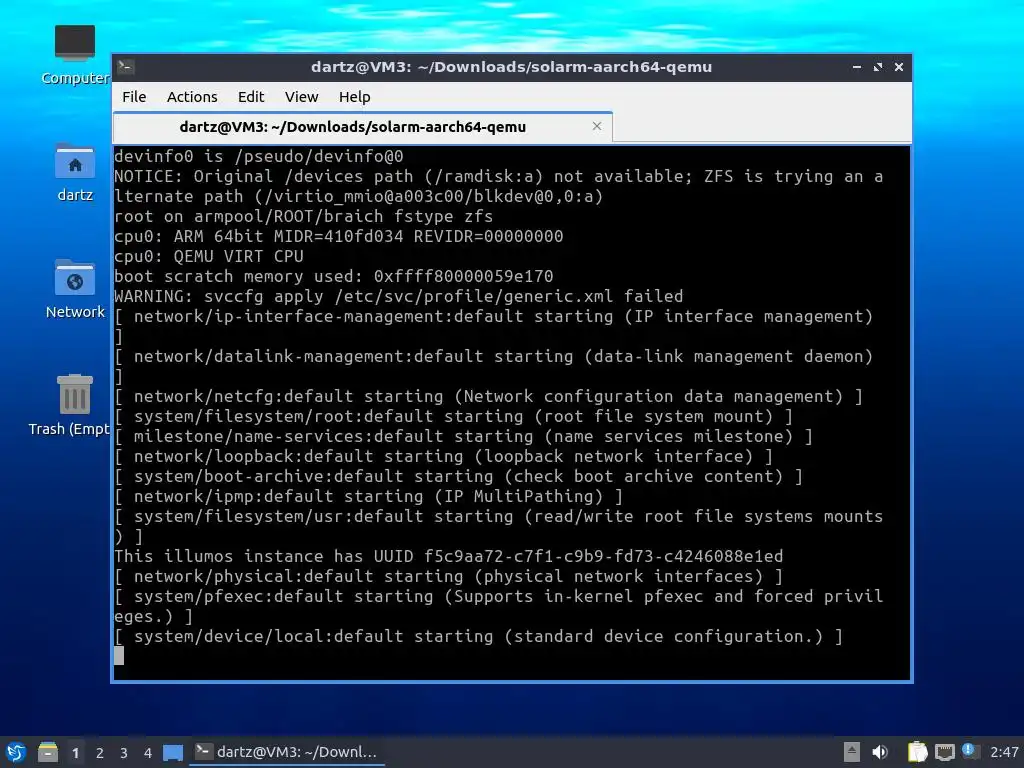The height and width of the screenshot is (768, 1024).
Task: Click 'milestone/name-services:default starting' line
Action: click(x=464, y=436)
